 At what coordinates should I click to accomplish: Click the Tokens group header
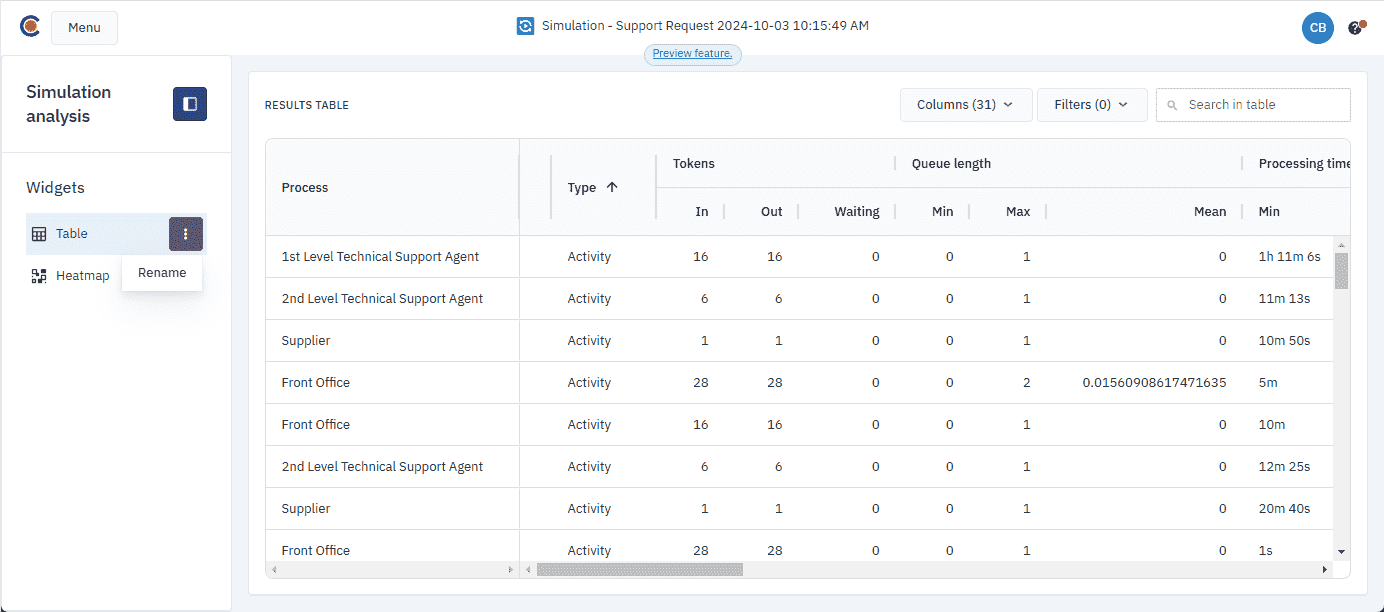(x=694, y=164)
